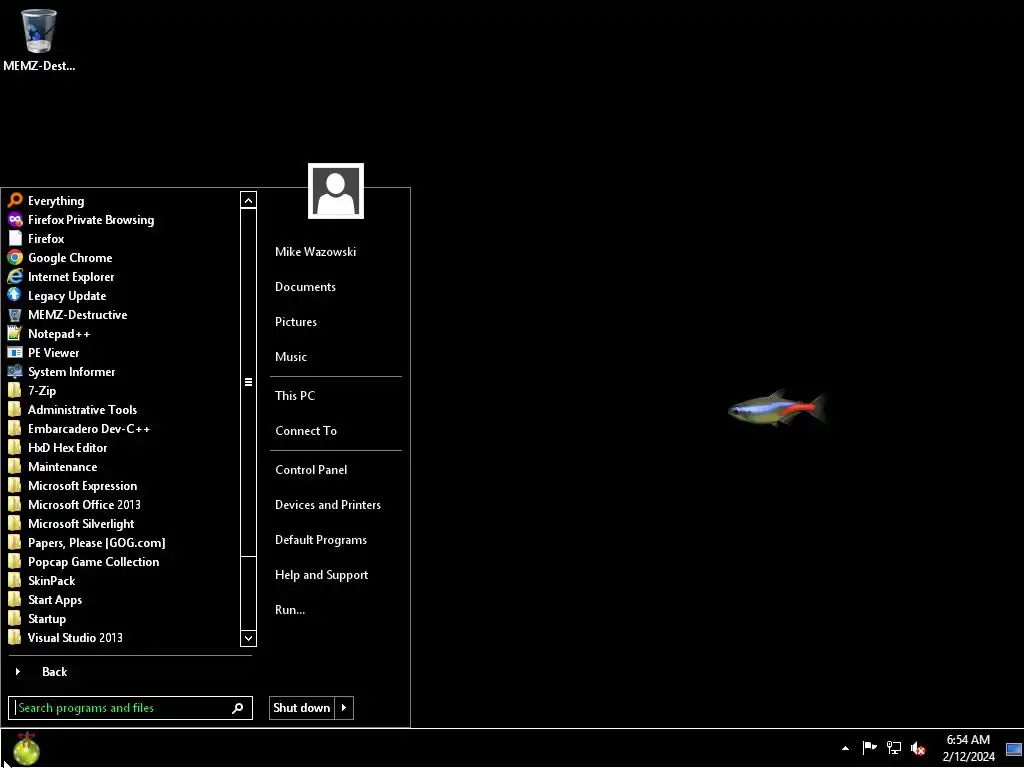Click the Google Chrome icon
Image resolution: width=1024 pixels, height=768 pixels.
(15, 257)
